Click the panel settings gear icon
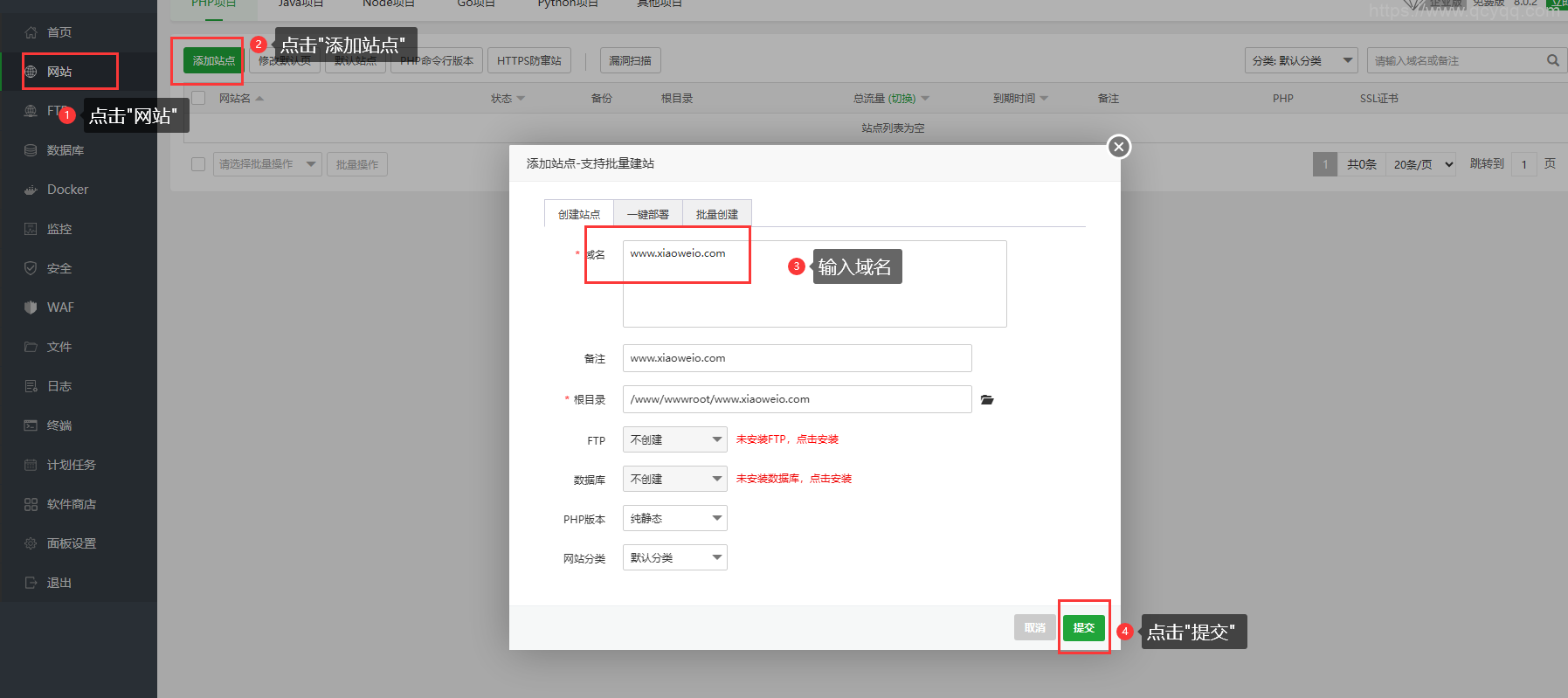This screenshot has width=1568, height=698. coord(31,543)
